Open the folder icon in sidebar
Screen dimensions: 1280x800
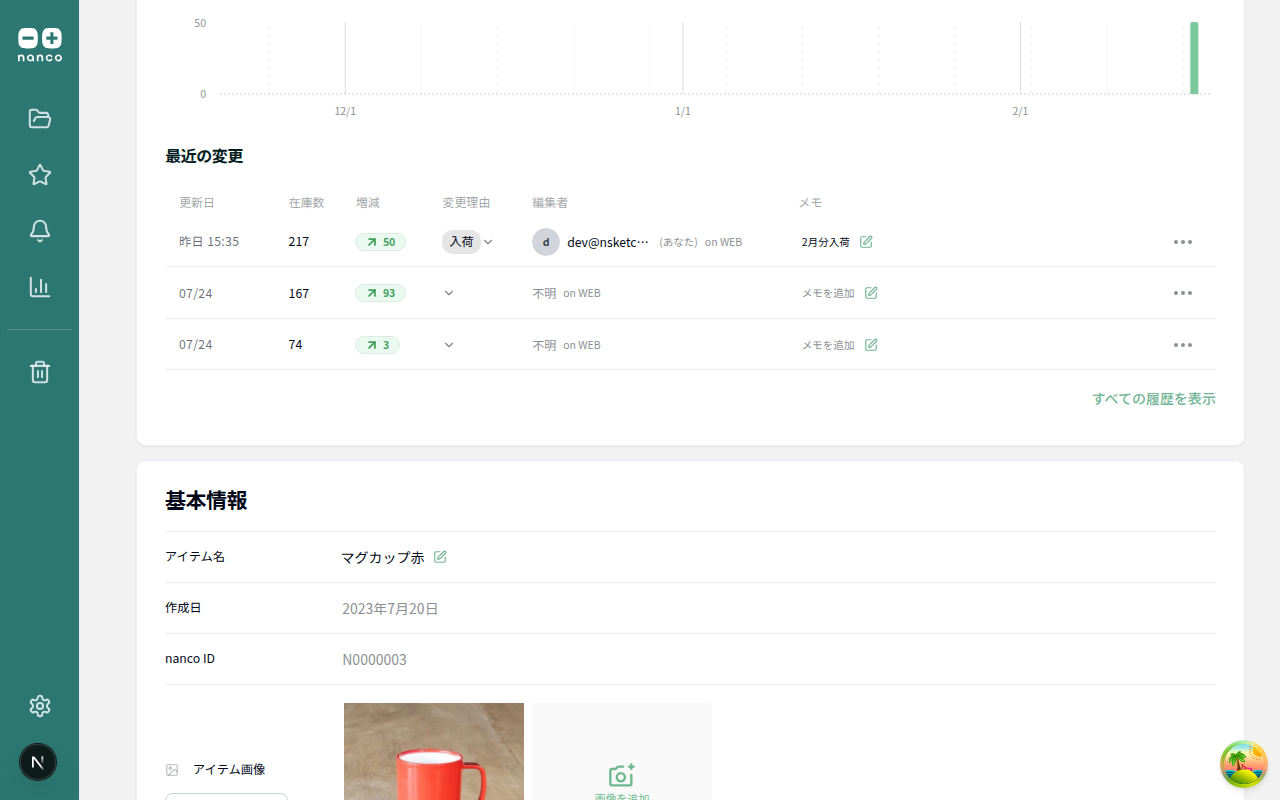tap(40, 119)
